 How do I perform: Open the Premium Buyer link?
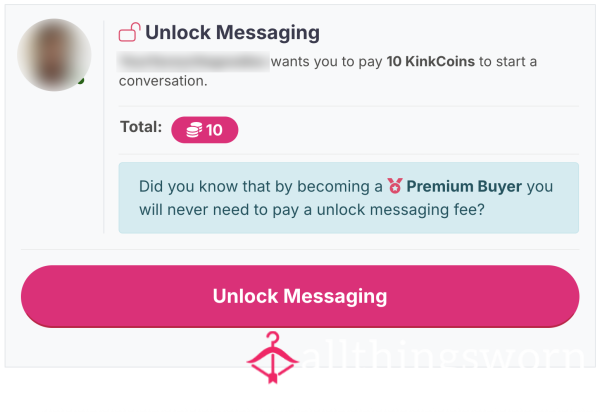coord(464,186)
